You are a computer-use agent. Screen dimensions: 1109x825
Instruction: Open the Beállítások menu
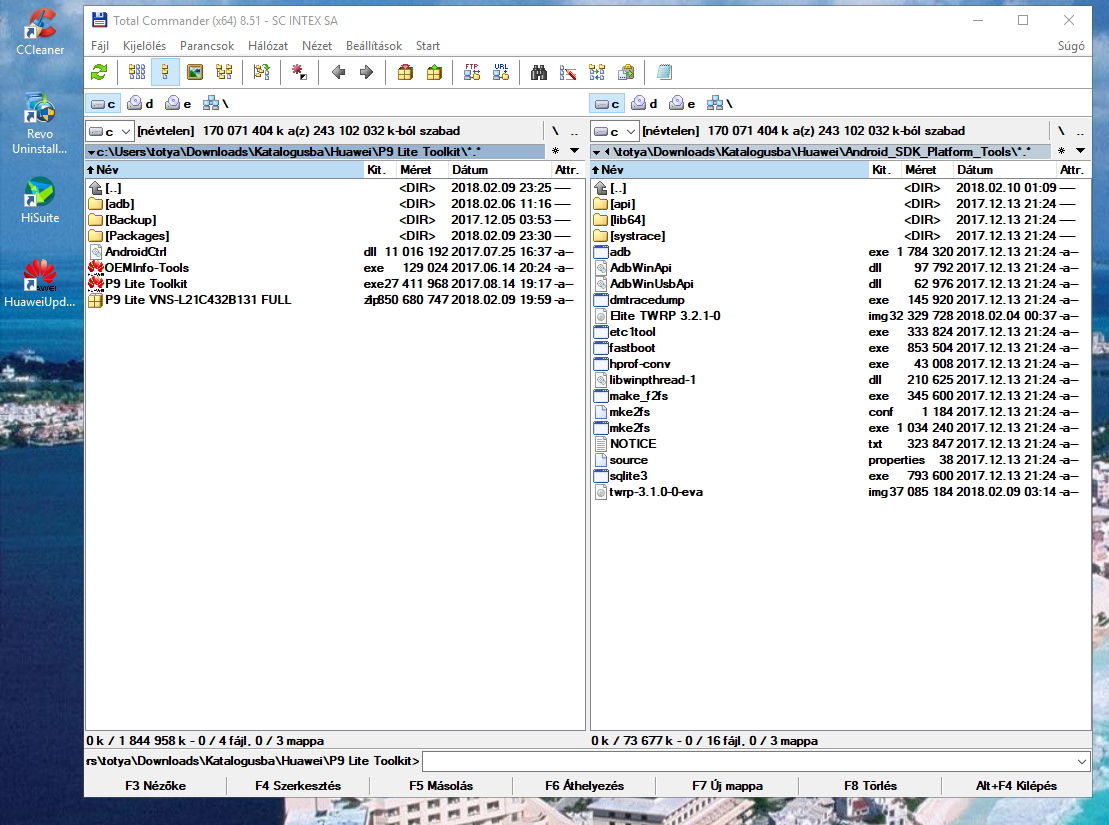[373, 46]
